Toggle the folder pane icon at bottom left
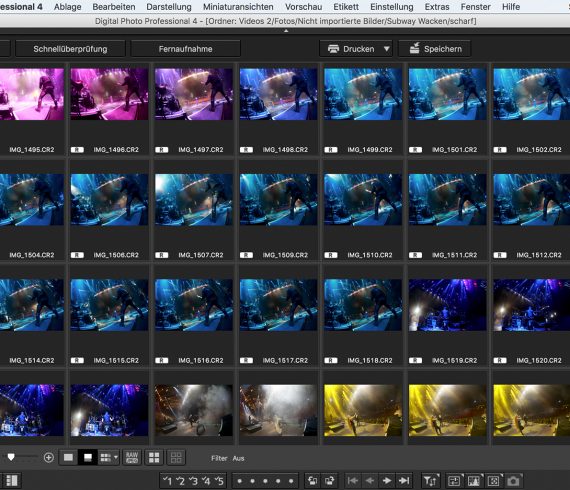 coord(12,481)
